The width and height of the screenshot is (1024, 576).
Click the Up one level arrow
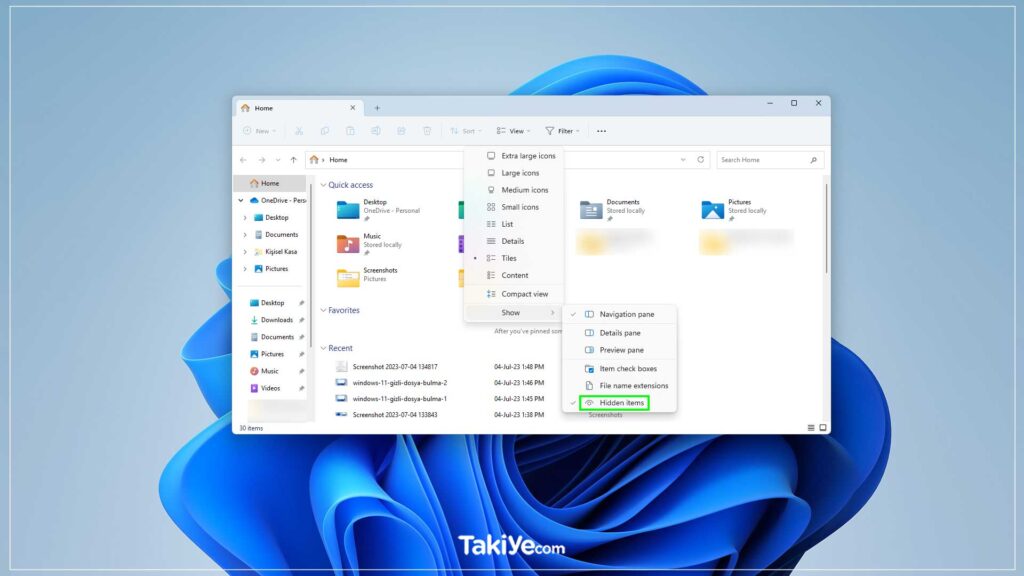coord(294,160)
